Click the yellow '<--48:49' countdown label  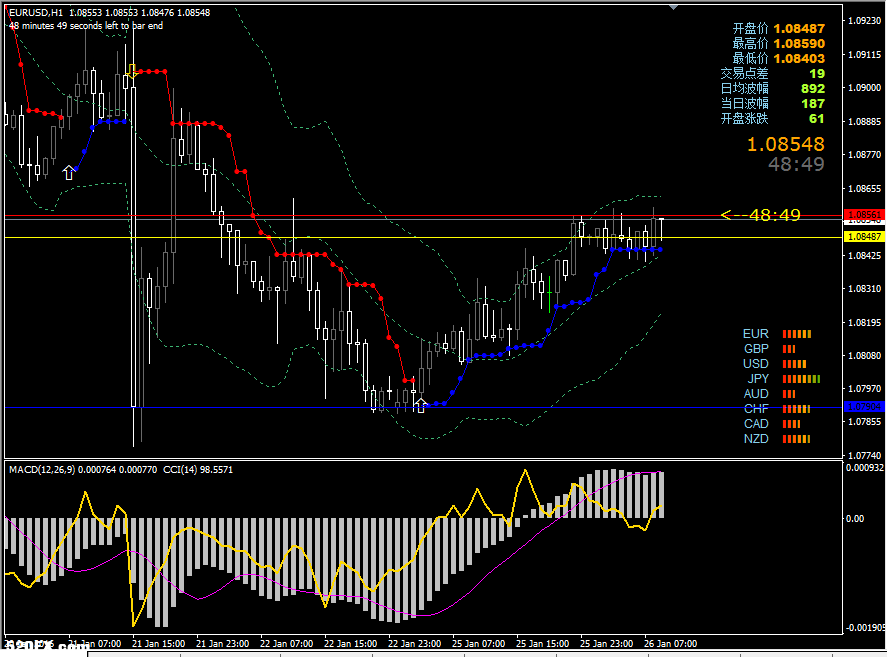tap(761, 215)
